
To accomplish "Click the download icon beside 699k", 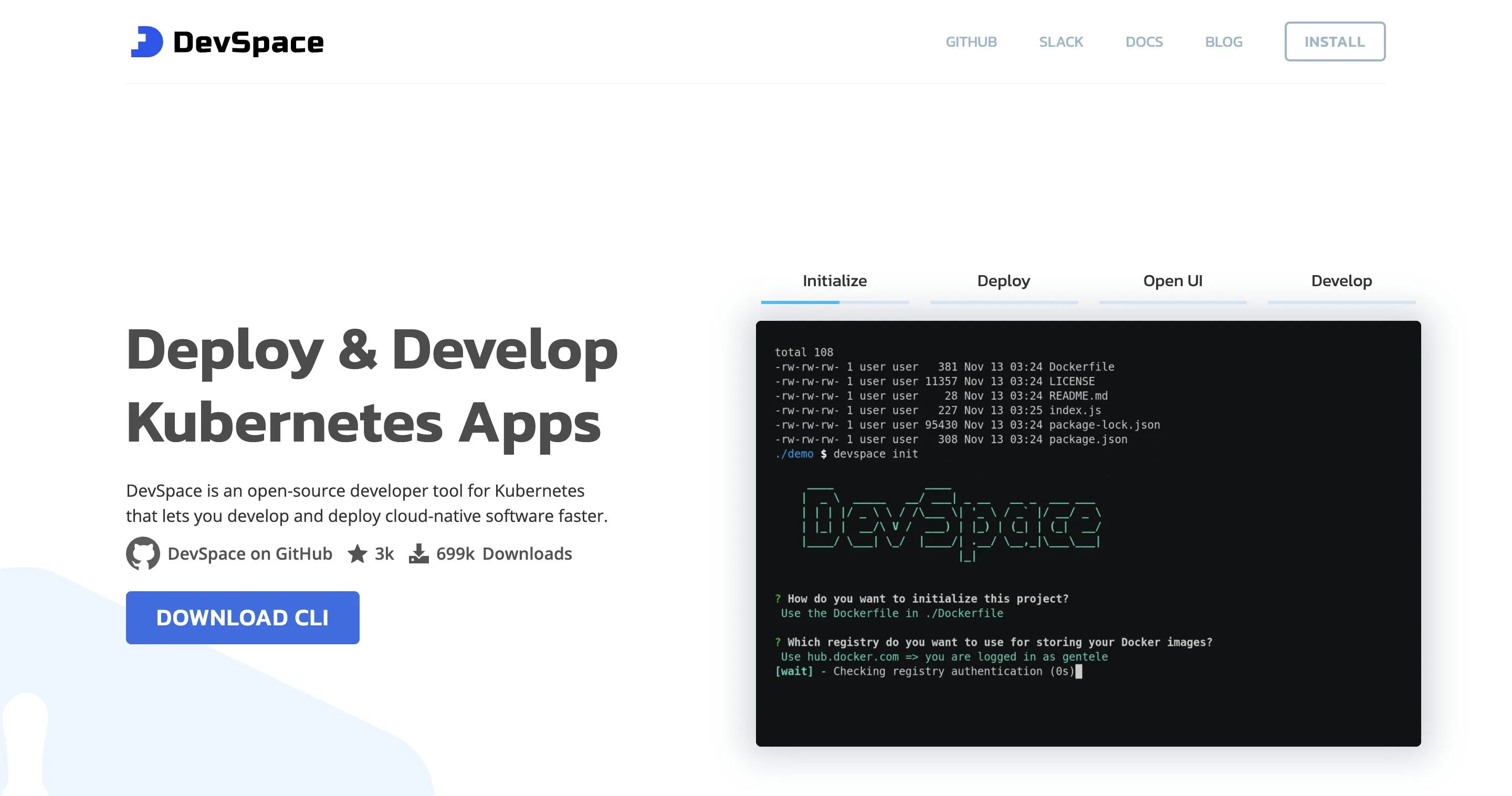I will click(418, 553).
